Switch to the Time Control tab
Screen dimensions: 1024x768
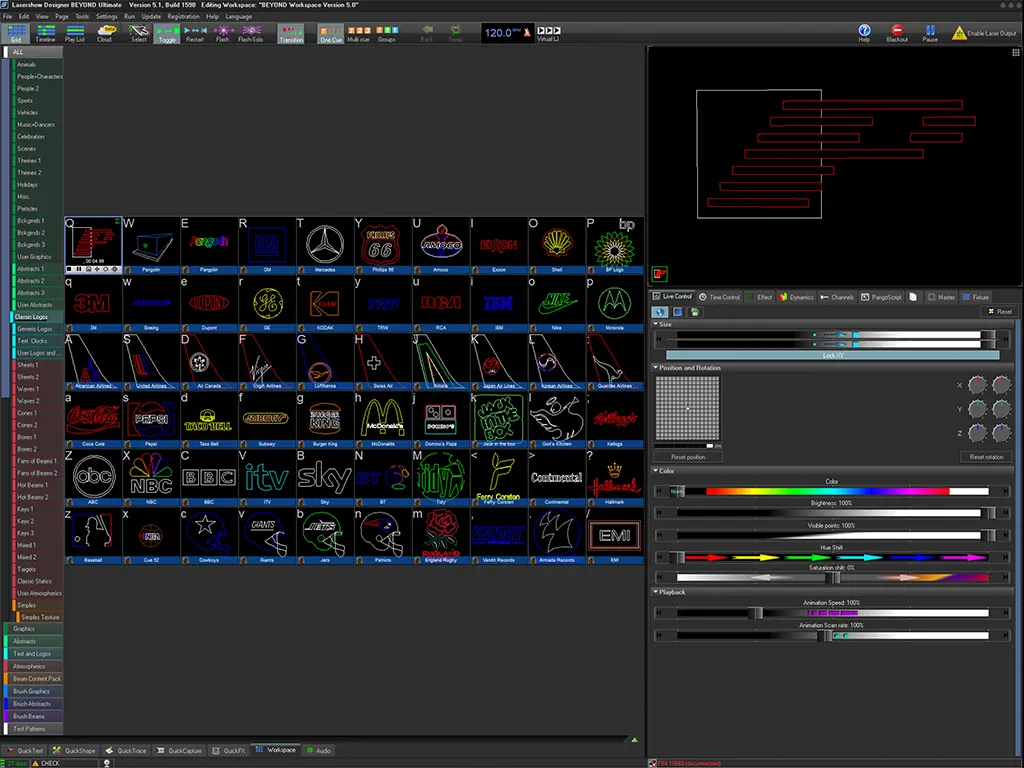[x=720, y=297]
